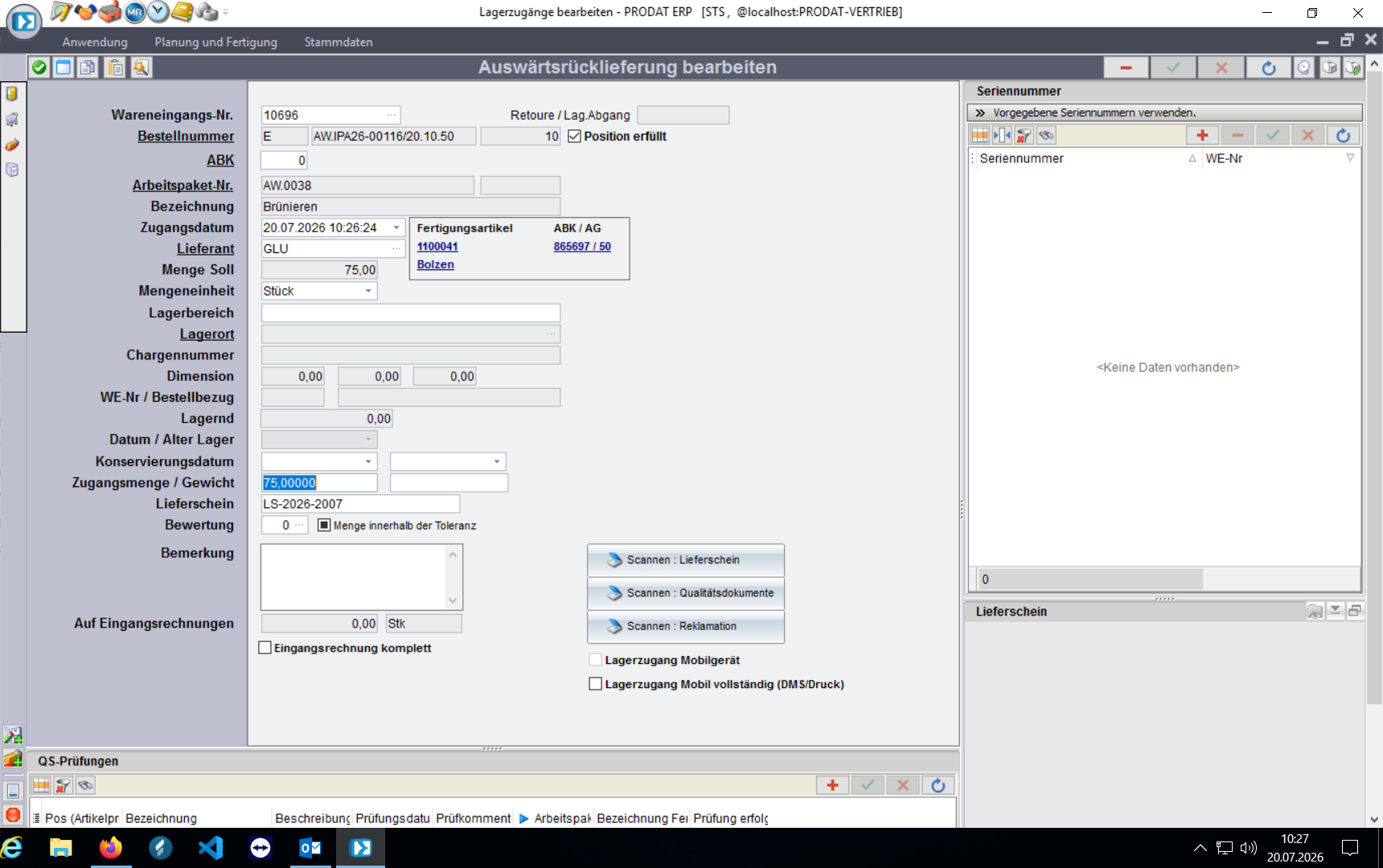Click the Bestellnummer label link
The width and height of the screenshot is (1383, 868).
[186, 136]
